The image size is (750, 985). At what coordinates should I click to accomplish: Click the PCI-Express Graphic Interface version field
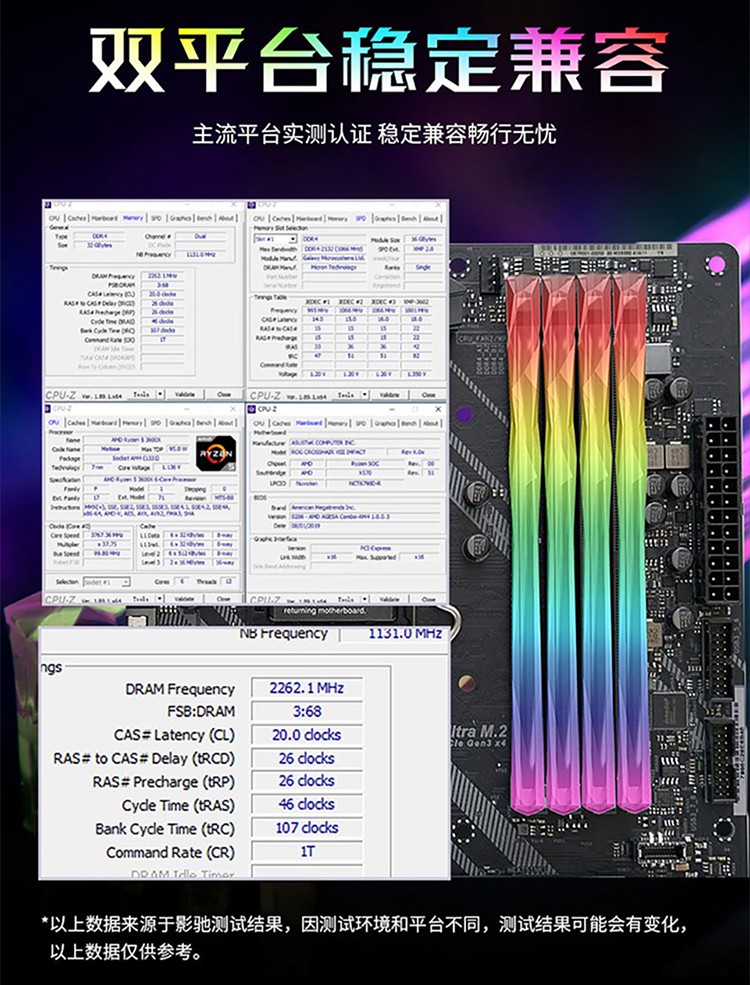click(376, 548)
